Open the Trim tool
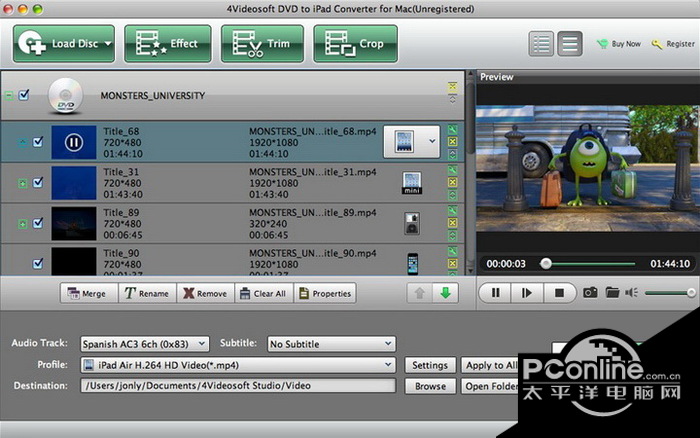This screenshot has height=438, width=700. pos(261,44)
